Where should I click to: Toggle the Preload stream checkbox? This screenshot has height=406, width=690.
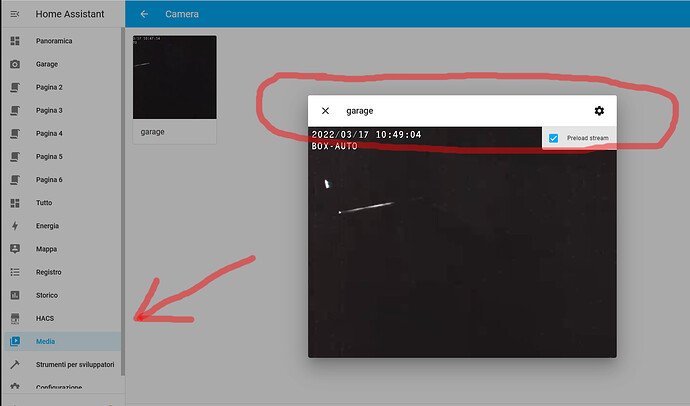[553, 138]
